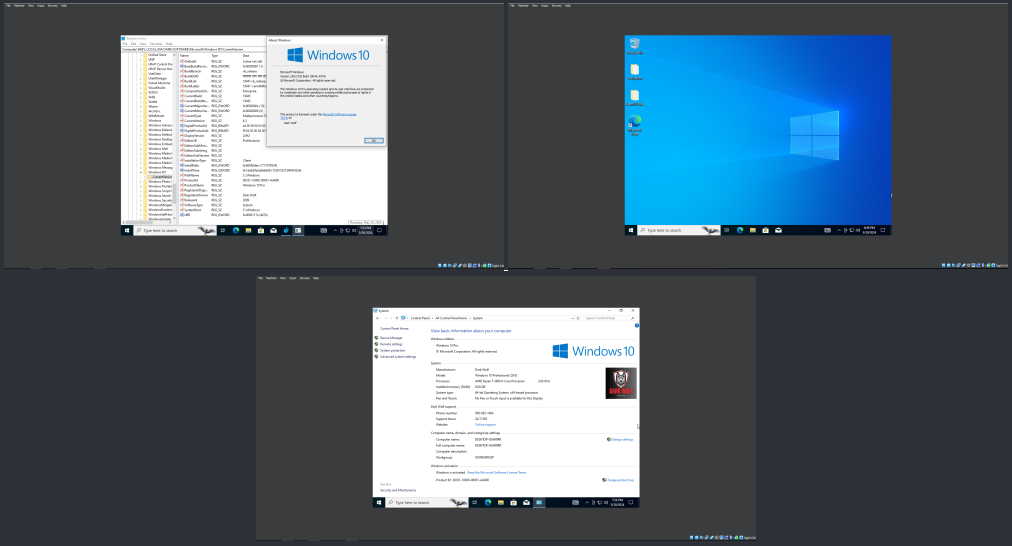Expand the CurrentVersion registry key
Viewport: 1012px width, 546px height.
[x=145, y=177]
